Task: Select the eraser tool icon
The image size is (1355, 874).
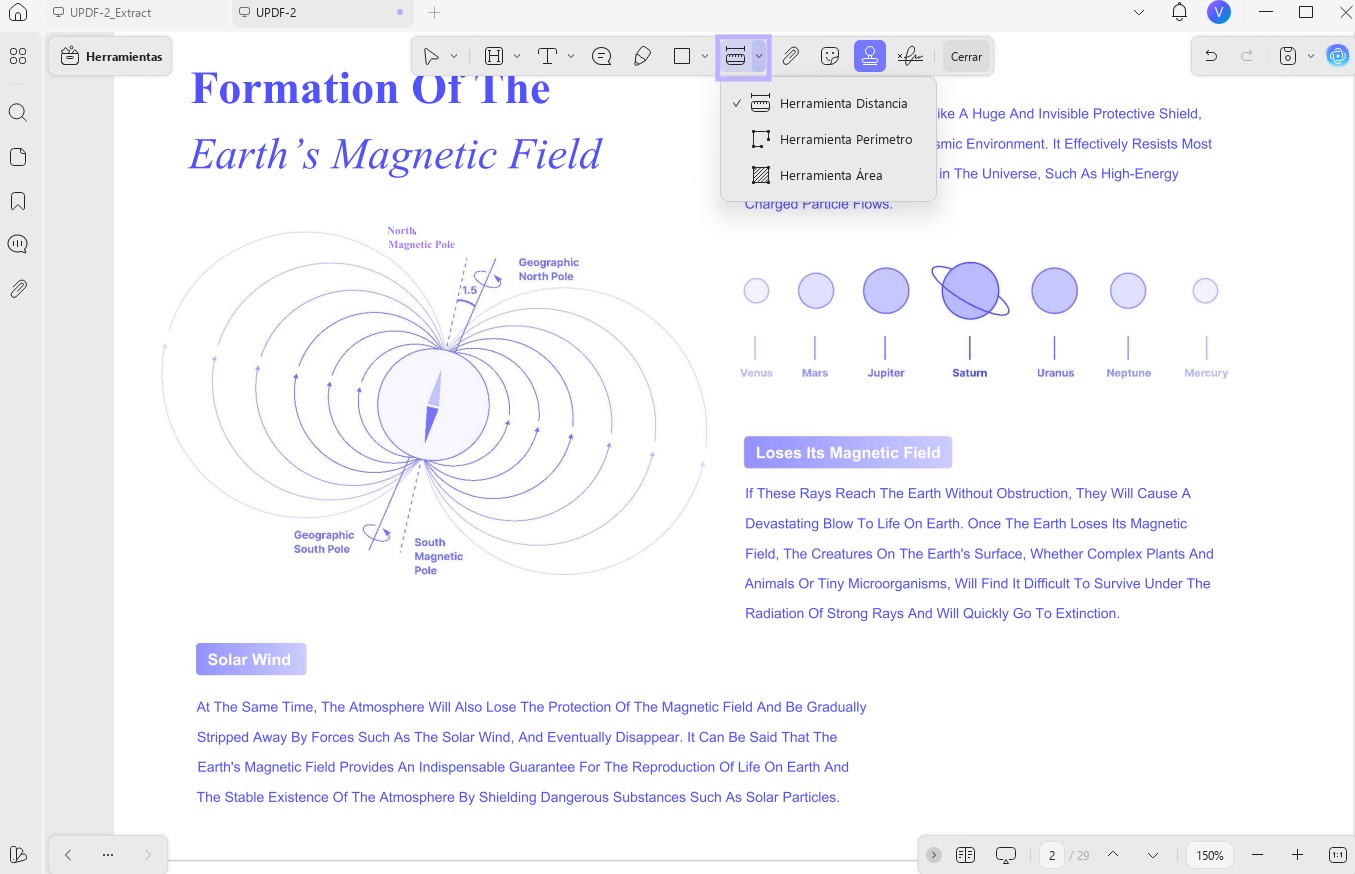Action: coord(642,56)
